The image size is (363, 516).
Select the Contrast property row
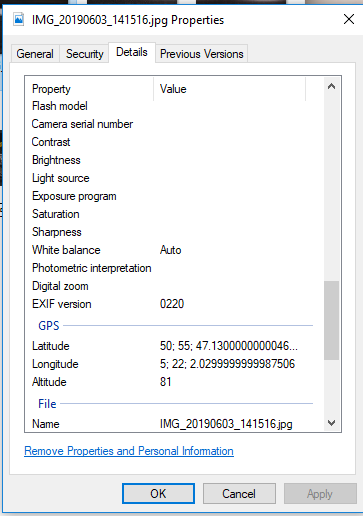pyautogui.click(x=173, y=142)
